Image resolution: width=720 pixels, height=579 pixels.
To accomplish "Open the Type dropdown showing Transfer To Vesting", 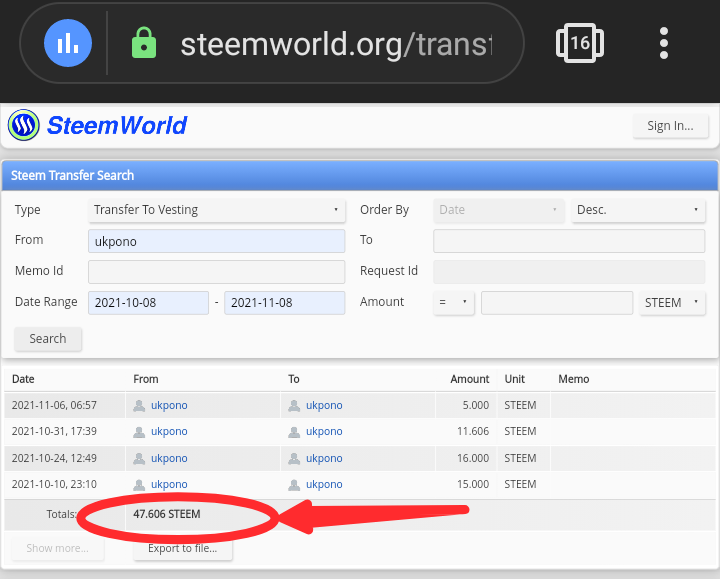I will pos(216,210).
